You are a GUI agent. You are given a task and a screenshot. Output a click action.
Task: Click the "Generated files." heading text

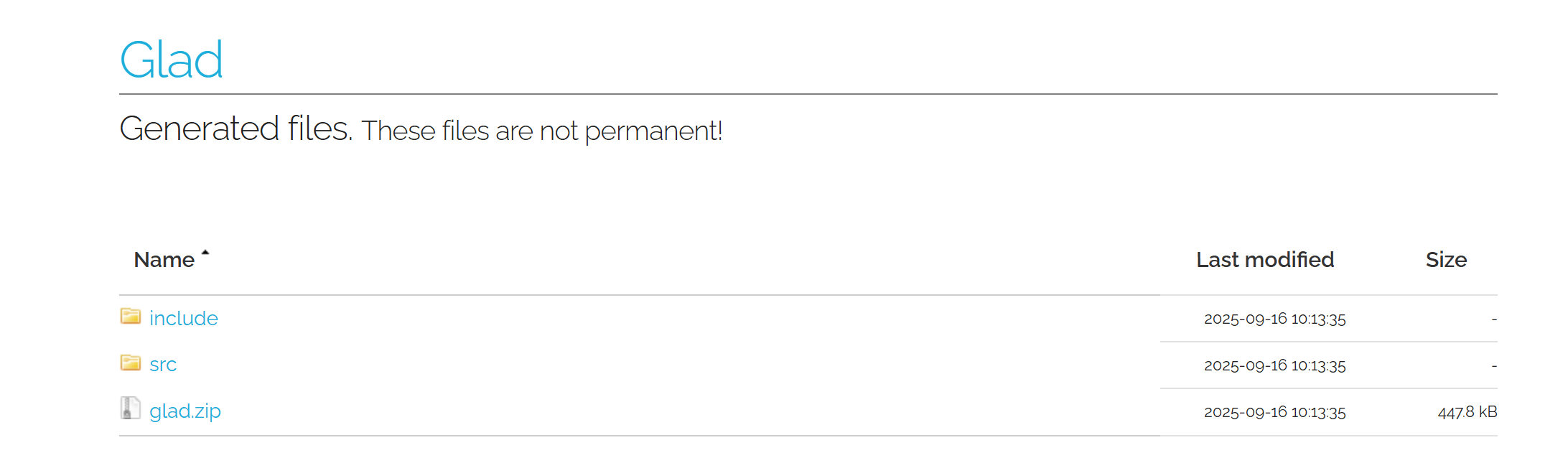click(x=236, y=129)
